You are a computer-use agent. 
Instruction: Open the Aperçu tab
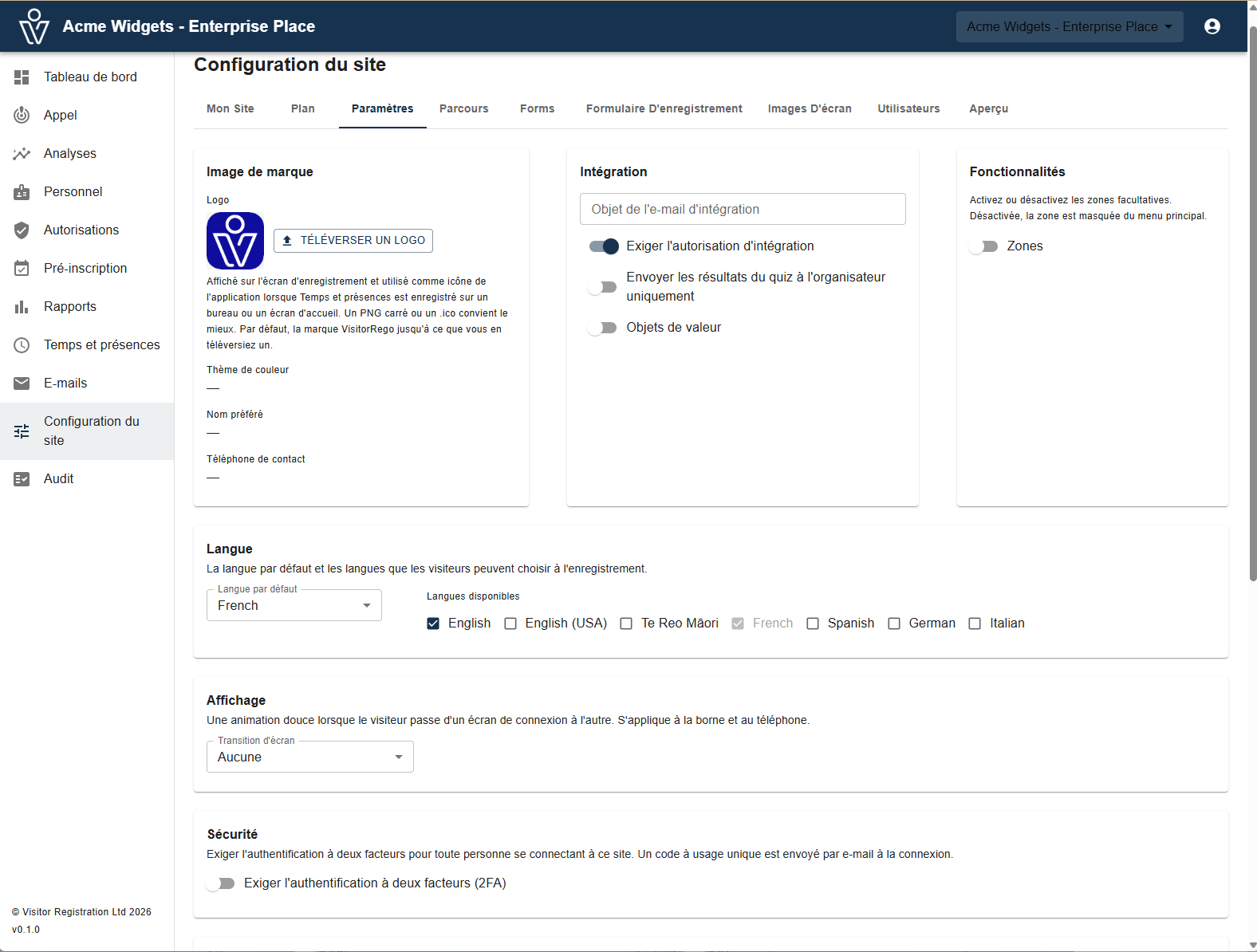(x=989, y=108)
